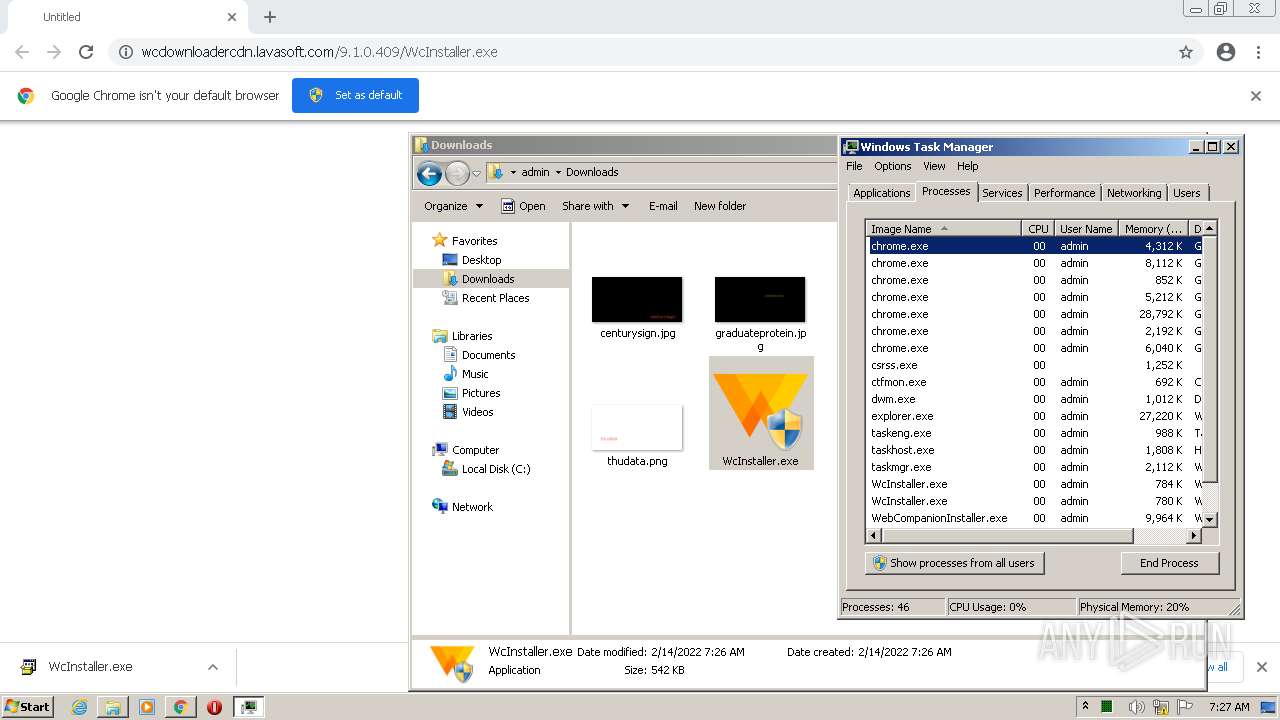
Task: Open Recent Places in Favorites
Action: (495, 298)
